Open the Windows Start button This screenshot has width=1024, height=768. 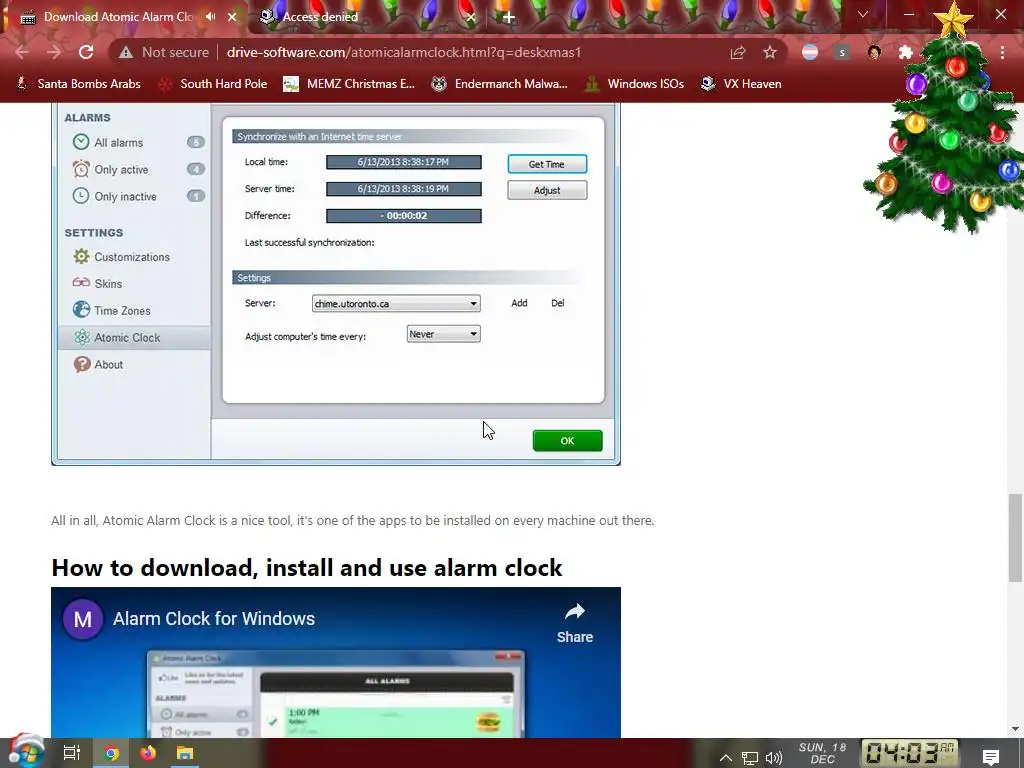26,752
